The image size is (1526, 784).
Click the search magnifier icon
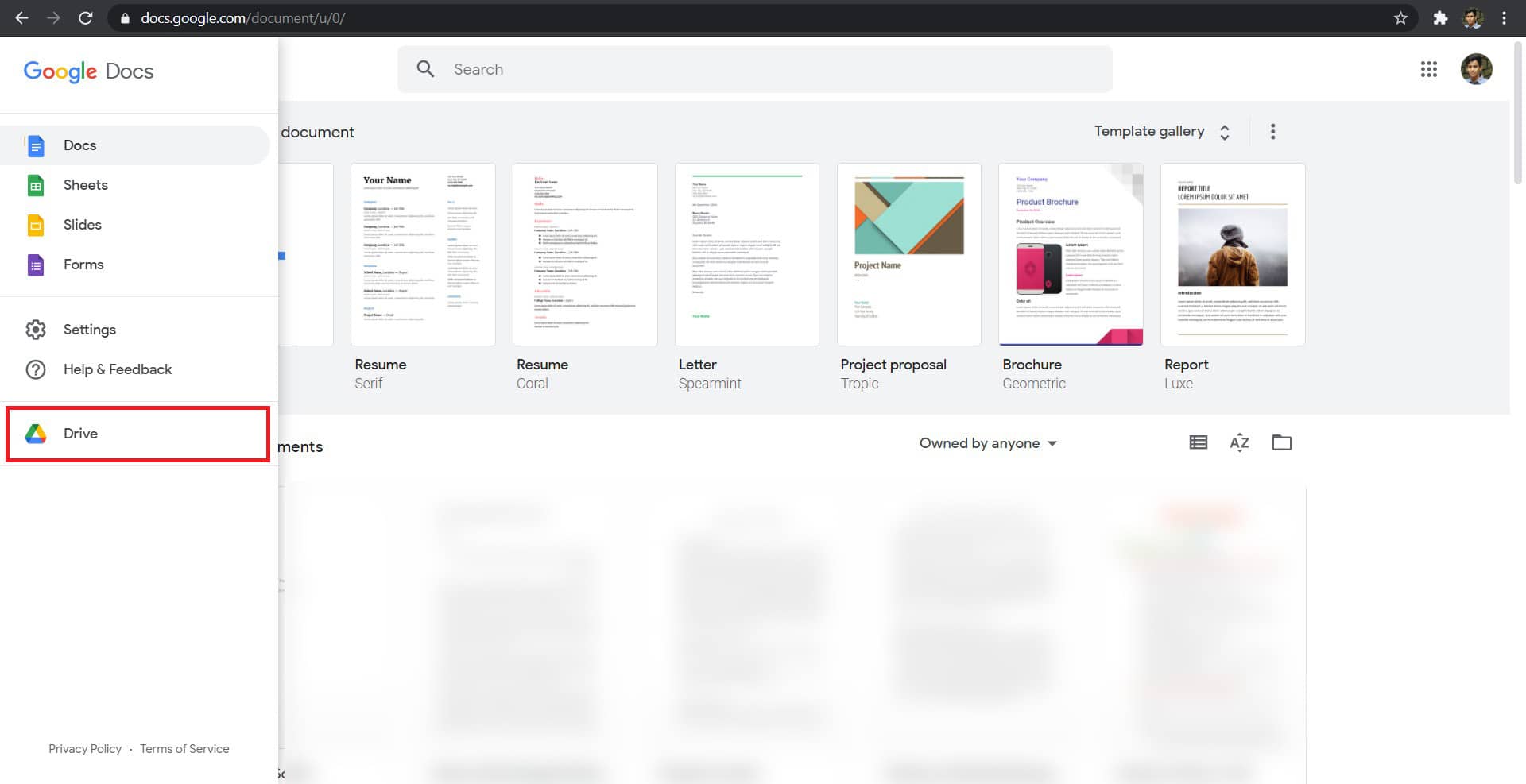click(x=425, y=69)
